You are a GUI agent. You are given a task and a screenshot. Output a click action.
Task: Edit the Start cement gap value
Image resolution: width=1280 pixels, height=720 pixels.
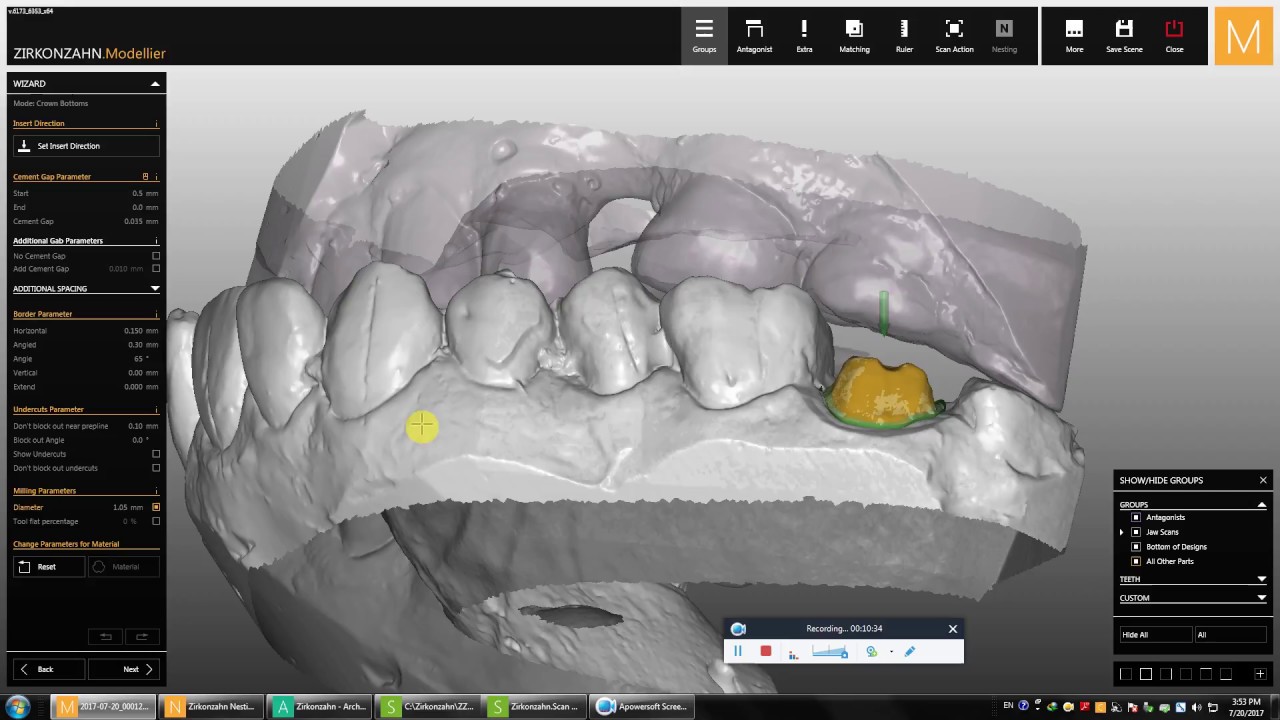coord(137,193)
